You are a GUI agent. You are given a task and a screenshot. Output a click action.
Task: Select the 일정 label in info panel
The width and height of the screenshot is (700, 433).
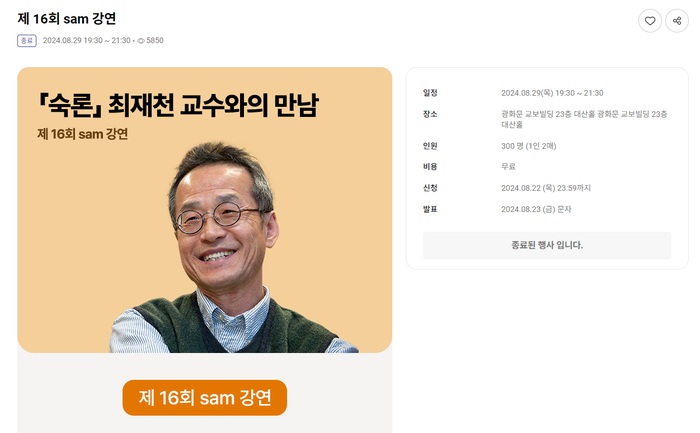430,93
